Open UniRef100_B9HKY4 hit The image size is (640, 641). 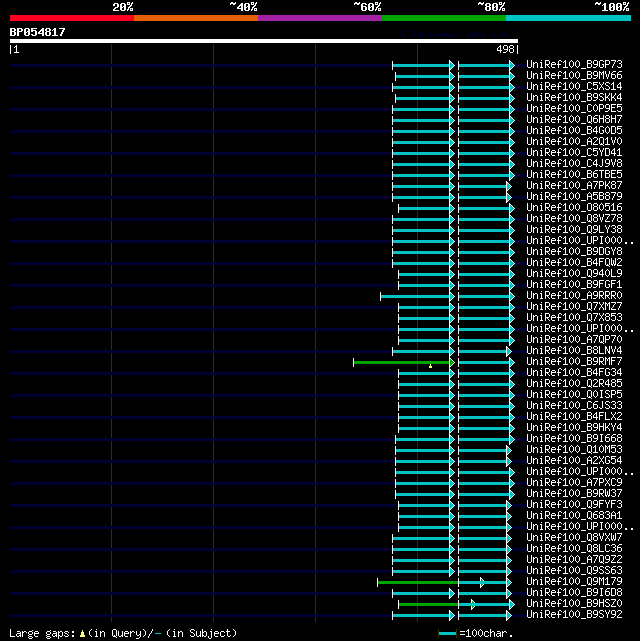tap(574, 428)
